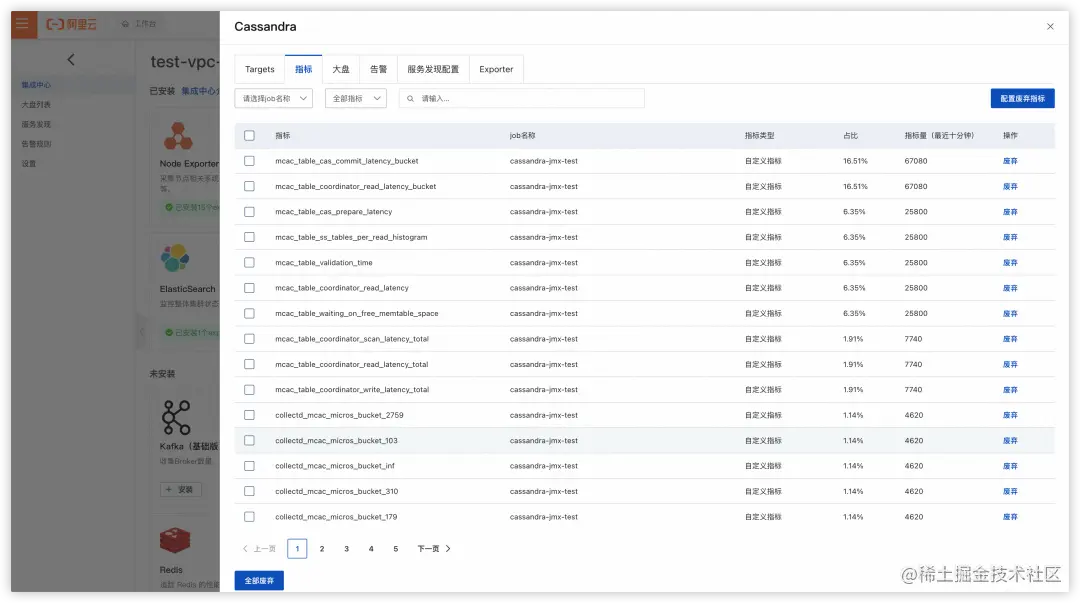Click the Kafka icon
The height and width of the screenshot is (603, 1080).
(176, 417)
